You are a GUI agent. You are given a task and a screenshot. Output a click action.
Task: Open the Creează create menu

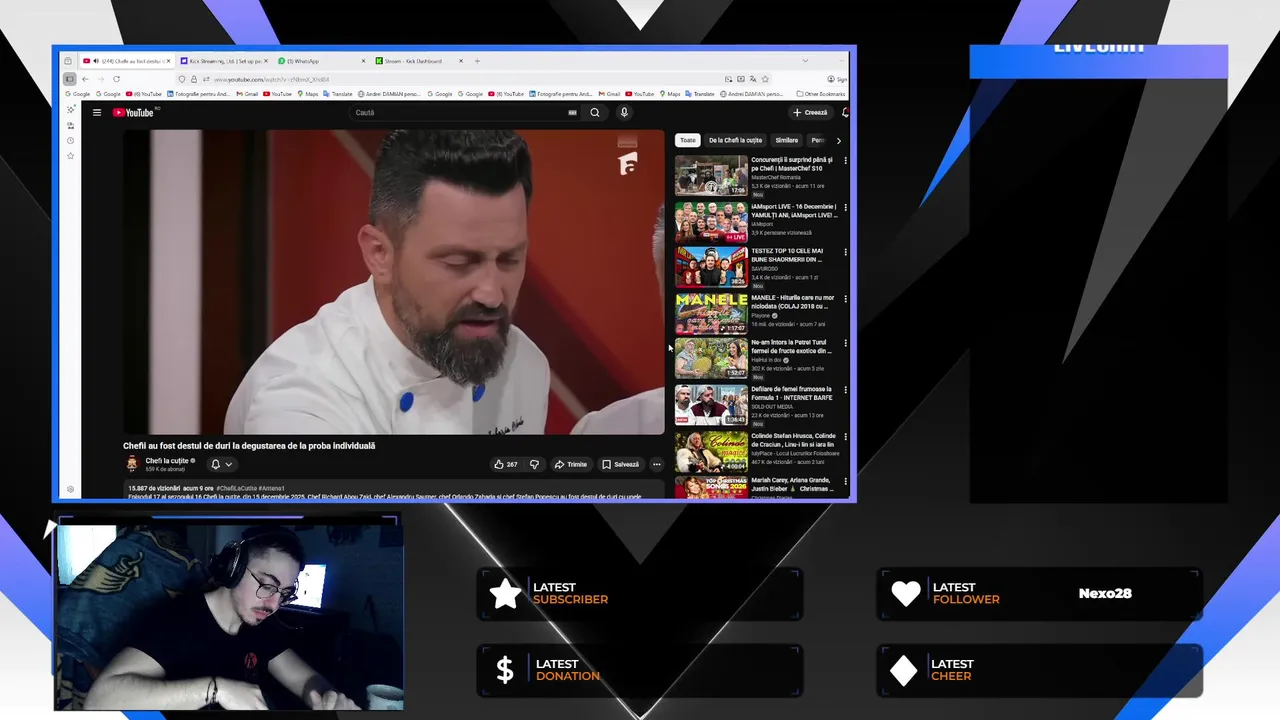pyautogui.click(x=810, y=113)
